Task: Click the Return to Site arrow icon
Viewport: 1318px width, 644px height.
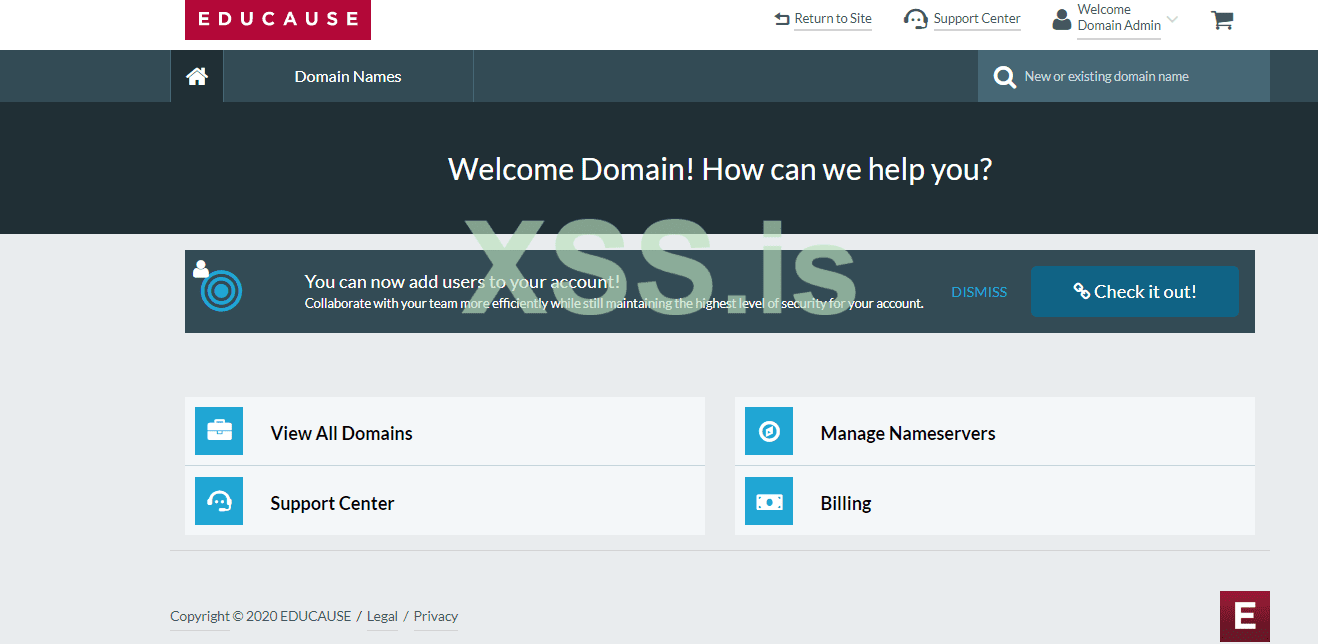Action: 782,19
